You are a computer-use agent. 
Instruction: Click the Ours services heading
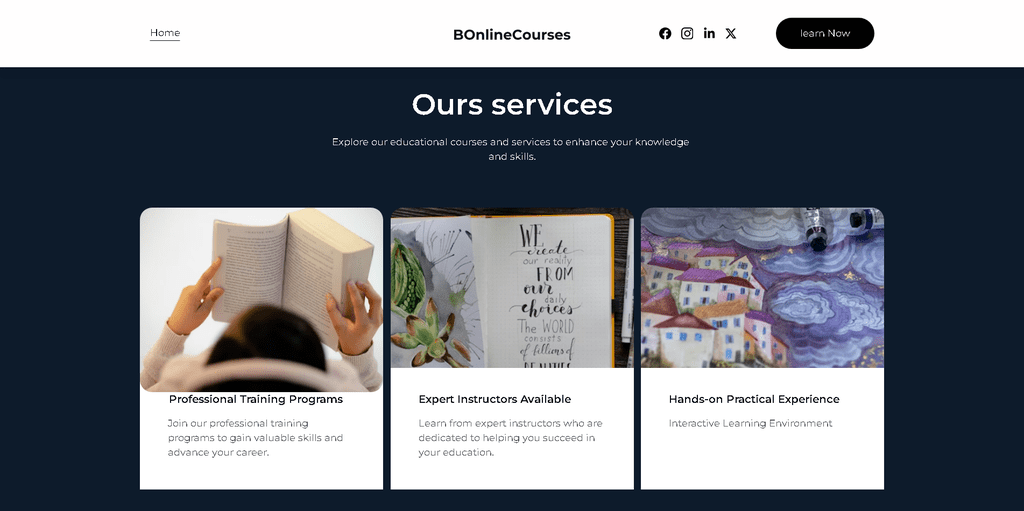[512, 104]
